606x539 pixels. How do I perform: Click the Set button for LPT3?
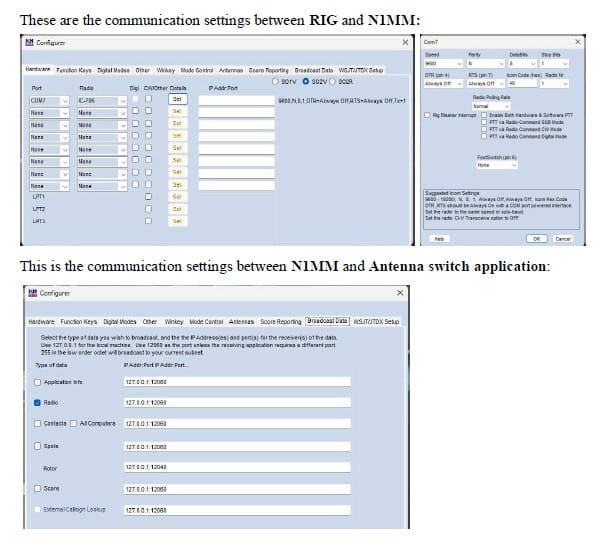(177, 221)
